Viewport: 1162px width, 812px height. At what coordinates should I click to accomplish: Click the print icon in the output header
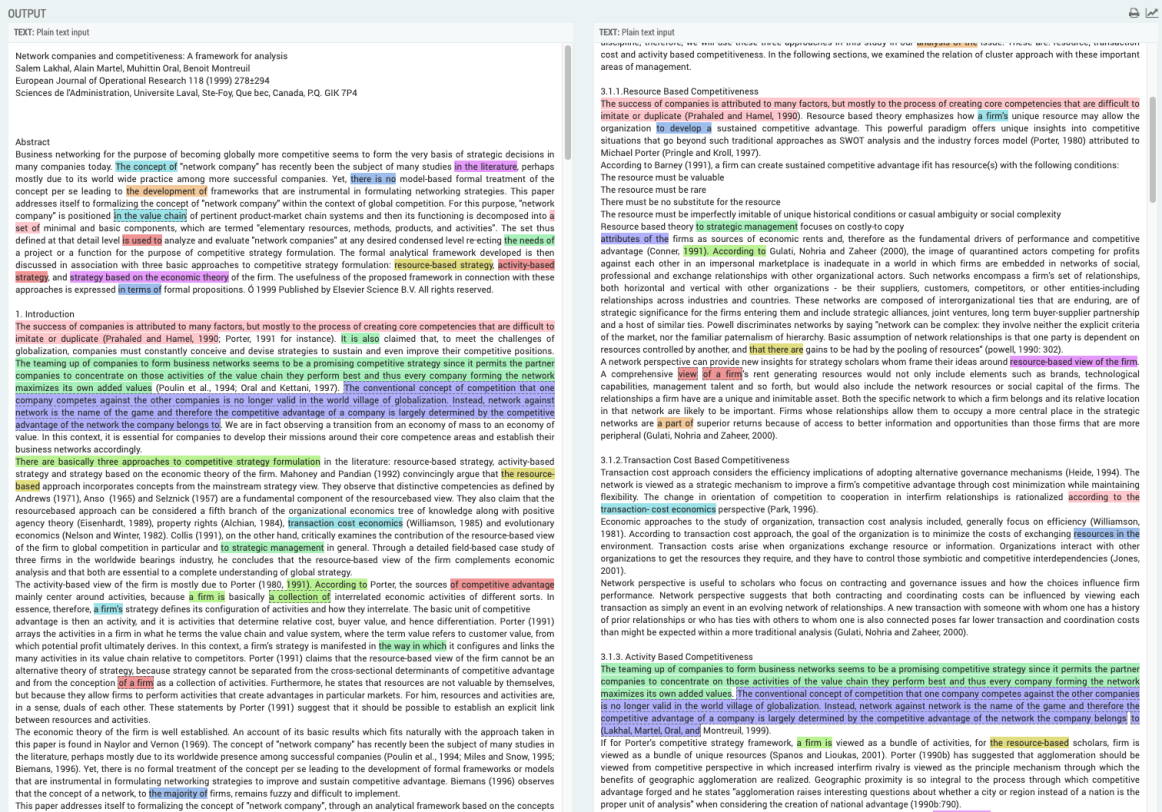click(x=1133, y=13)
